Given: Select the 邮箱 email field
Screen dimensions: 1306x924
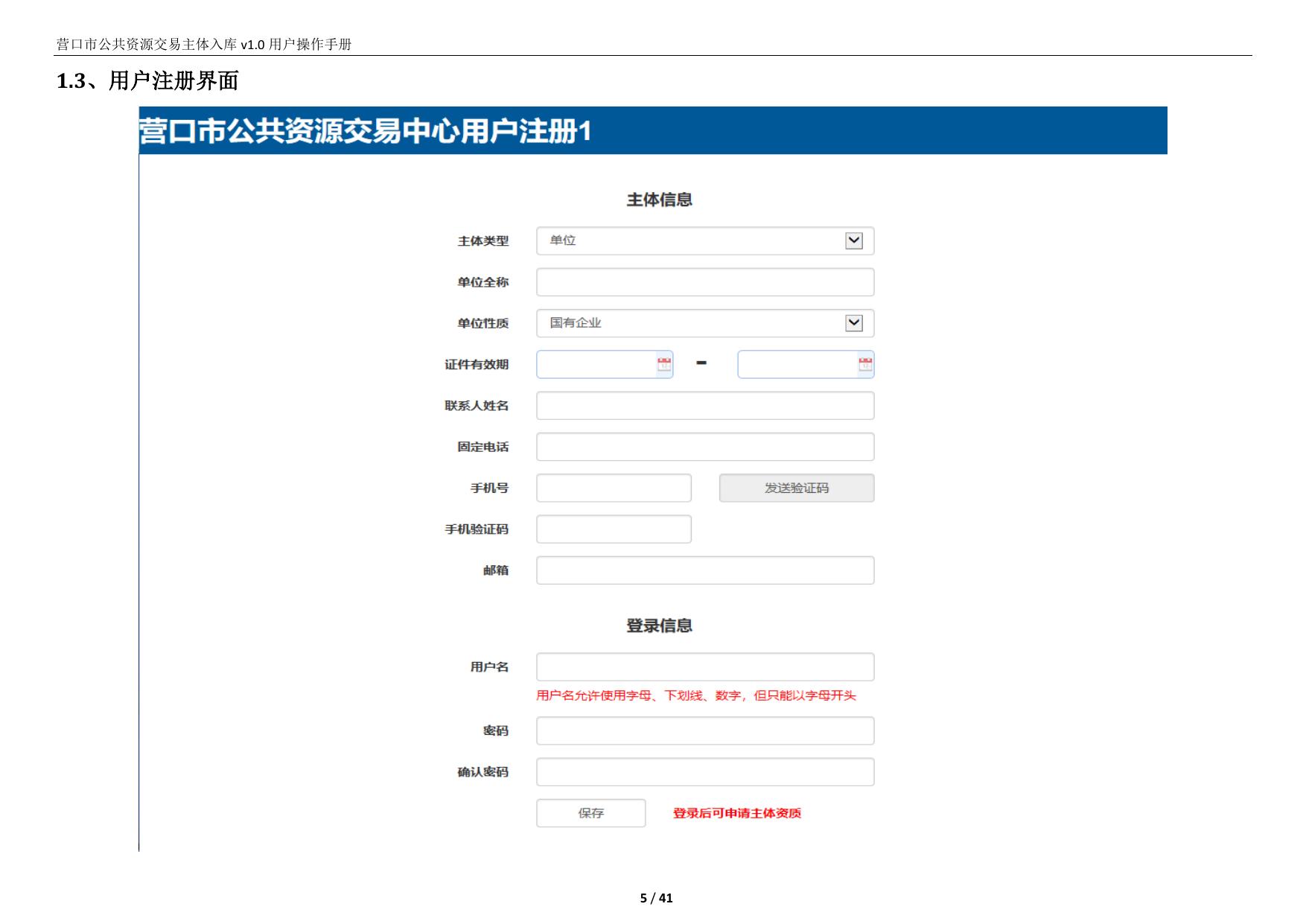Looking at the screenshot, I should coord(704,570).
